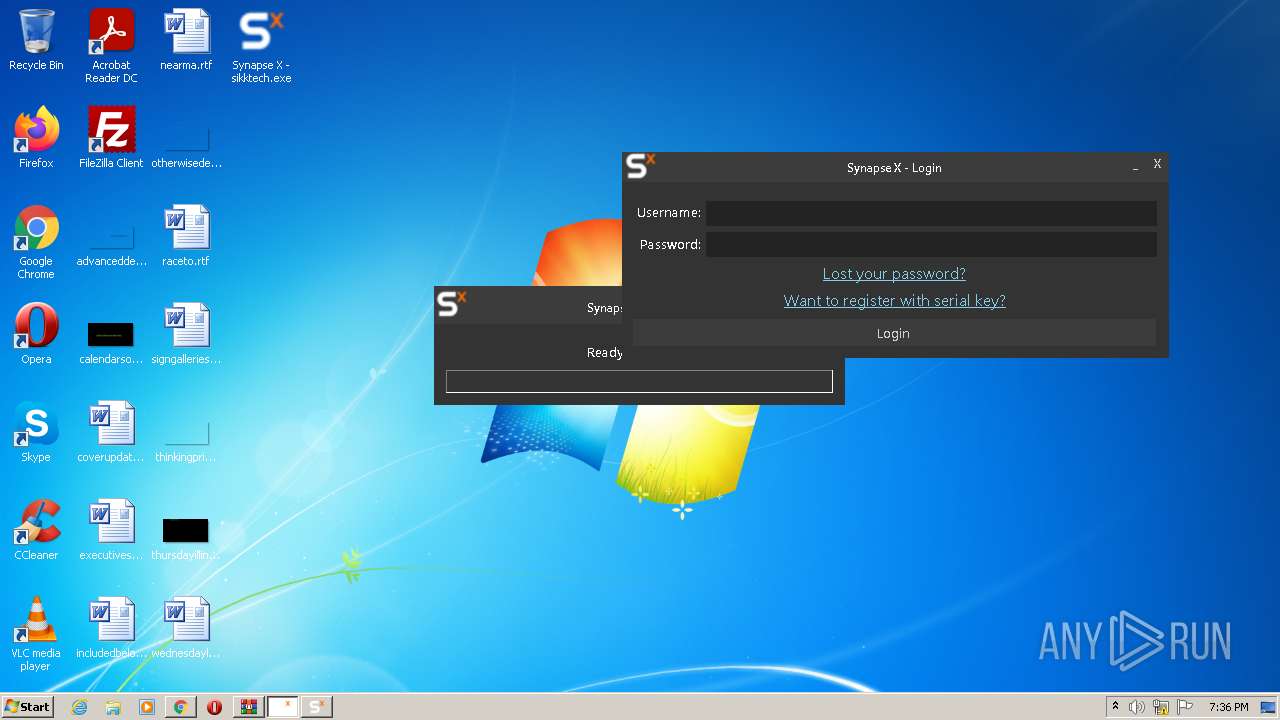Select the Synapse X - sikktech.exe desktop icon
The width and height of the screenshot is (1280, 720).
(261, 46)
